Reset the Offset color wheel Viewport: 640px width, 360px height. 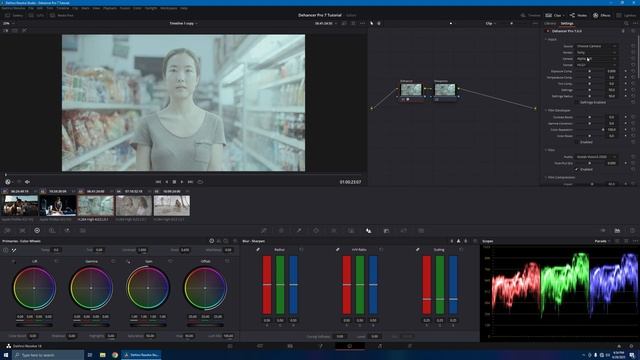click(227, 261)
